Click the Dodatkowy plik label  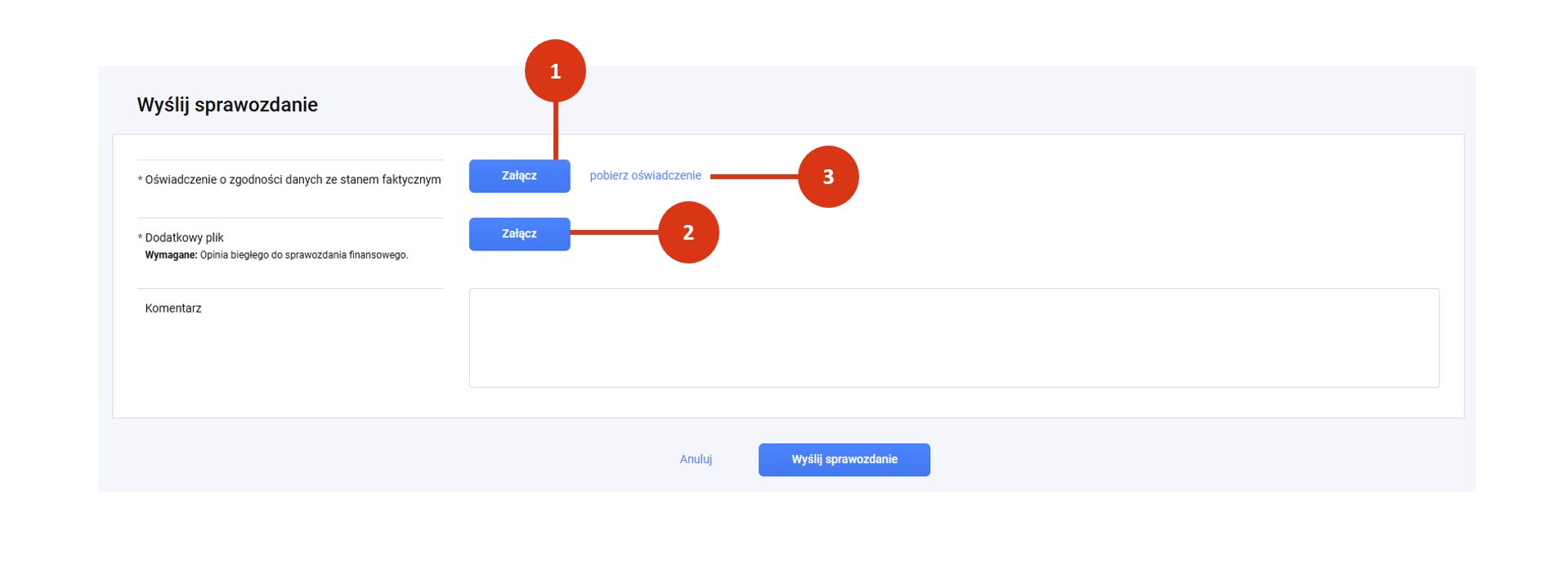pyautogui.click(x=184, y=238)
